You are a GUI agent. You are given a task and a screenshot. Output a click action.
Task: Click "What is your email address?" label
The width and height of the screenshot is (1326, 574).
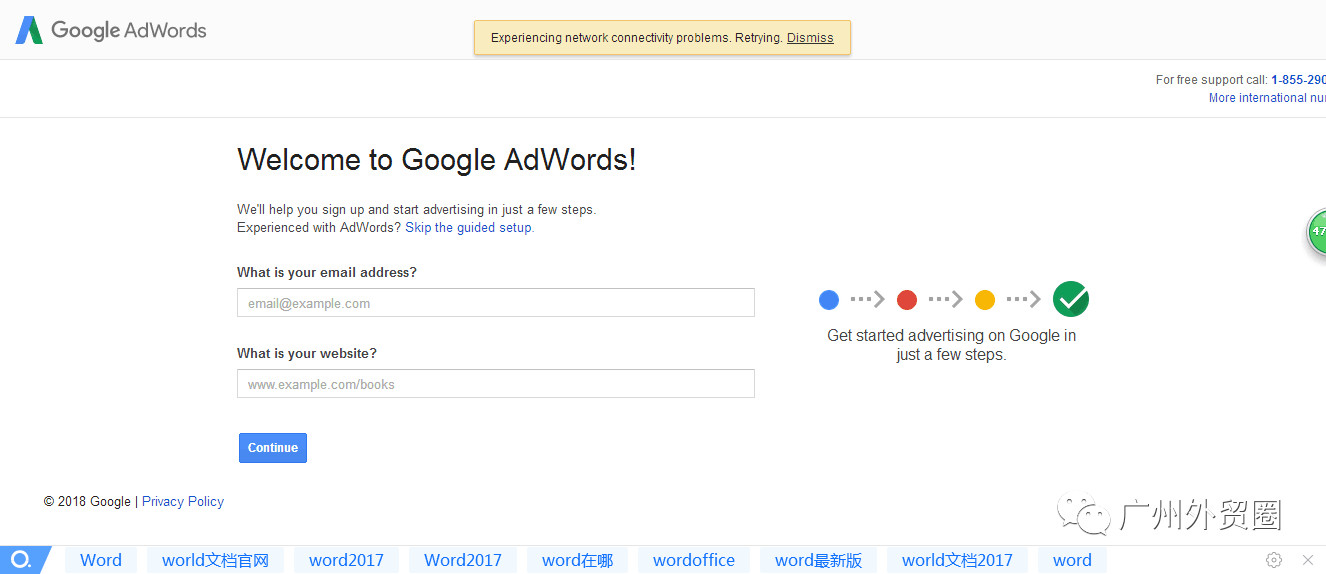click(327, 272)
